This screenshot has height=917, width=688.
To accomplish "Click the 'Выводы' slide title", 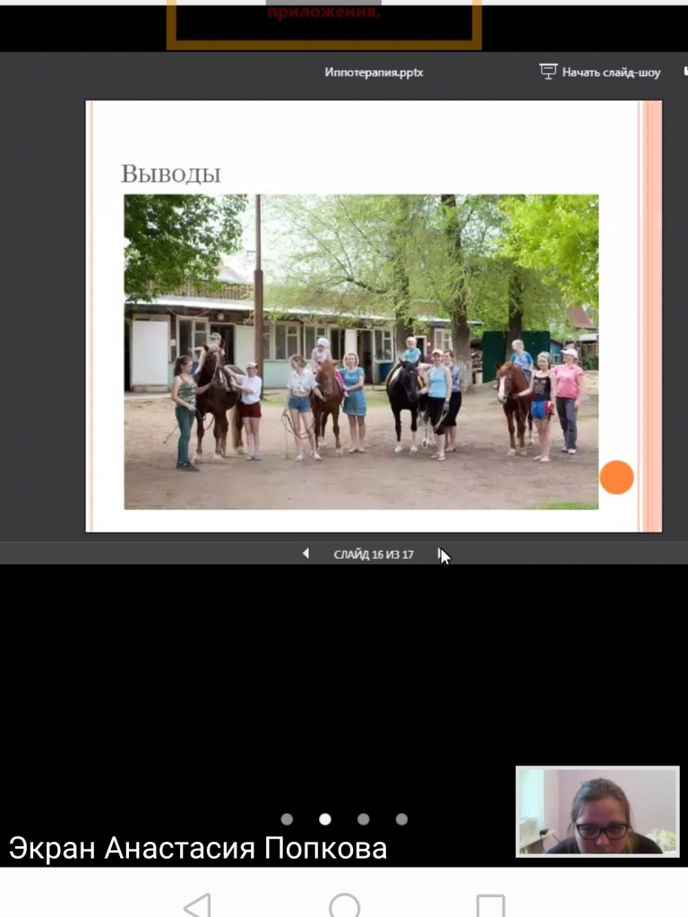I will pyautogui.click(x=171, y=174).
